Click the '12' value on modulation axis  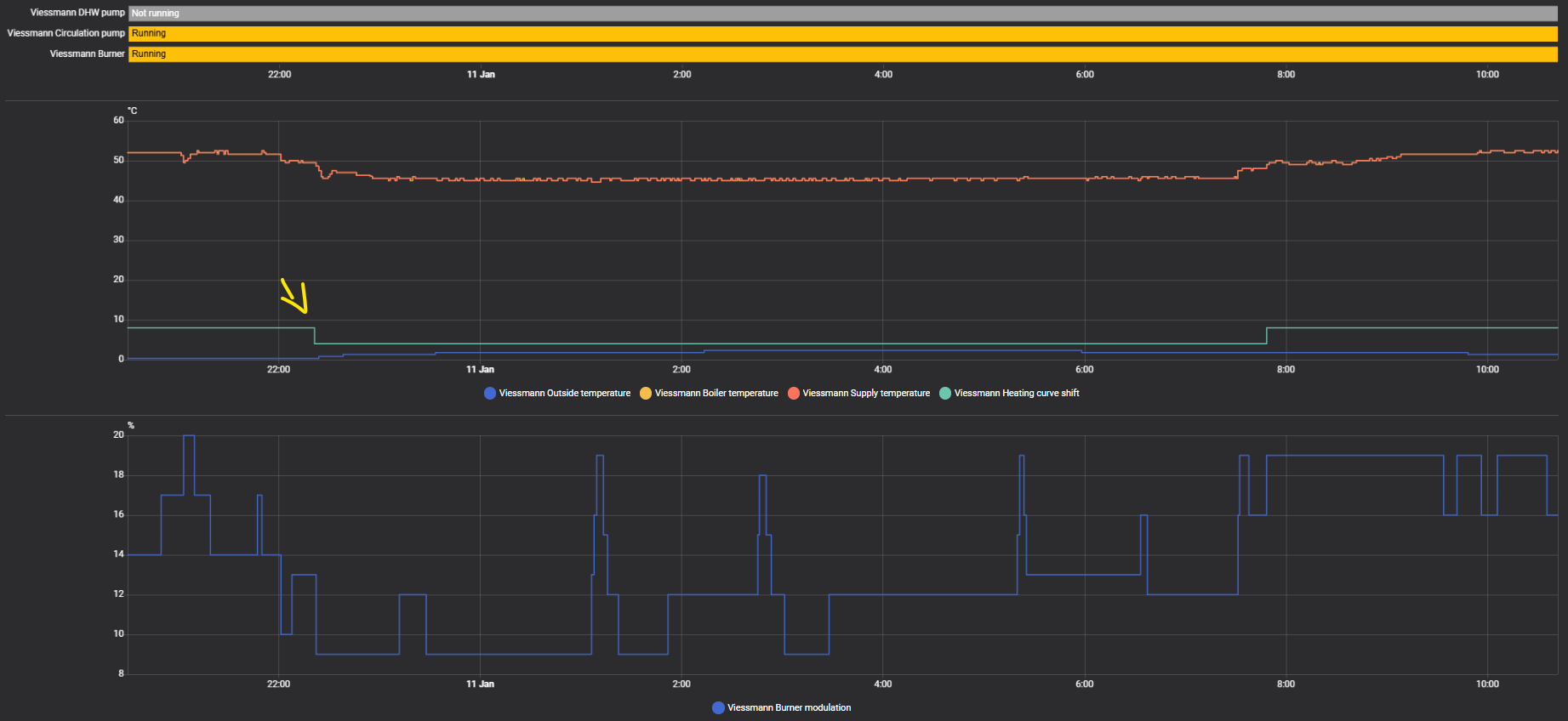[118, 594]
